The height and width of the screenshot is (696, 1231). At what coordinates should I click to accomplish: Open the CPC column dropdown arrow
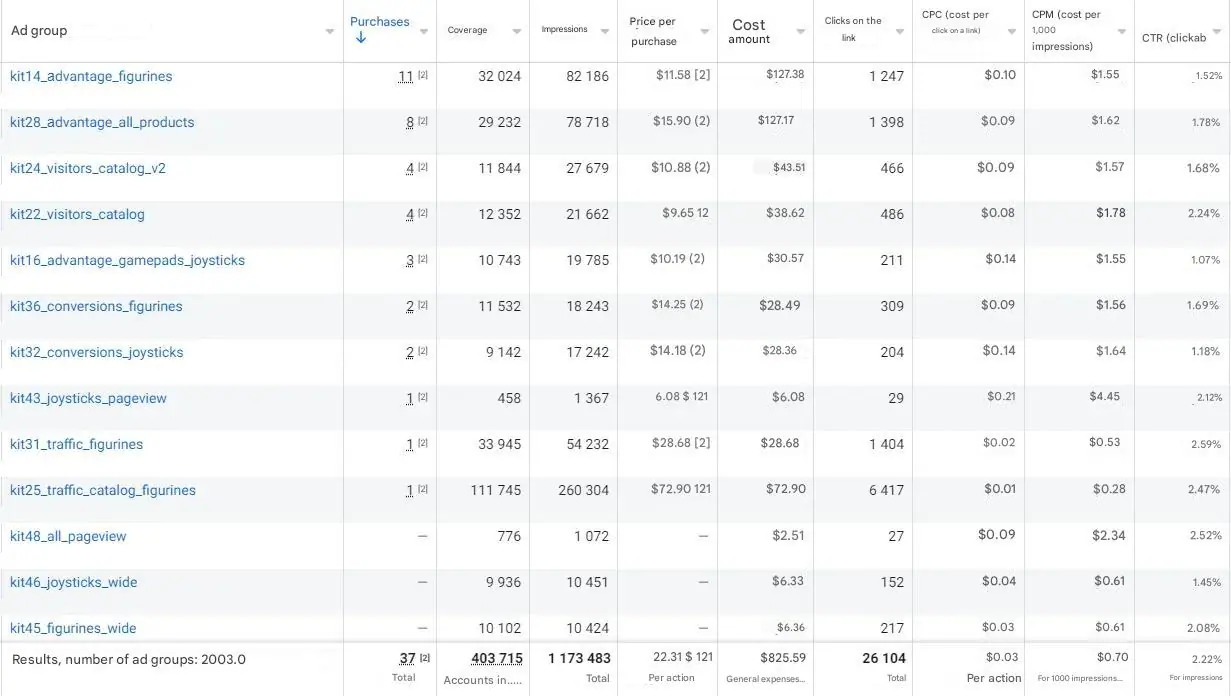pyautogui.click(x=1011, y=32)
